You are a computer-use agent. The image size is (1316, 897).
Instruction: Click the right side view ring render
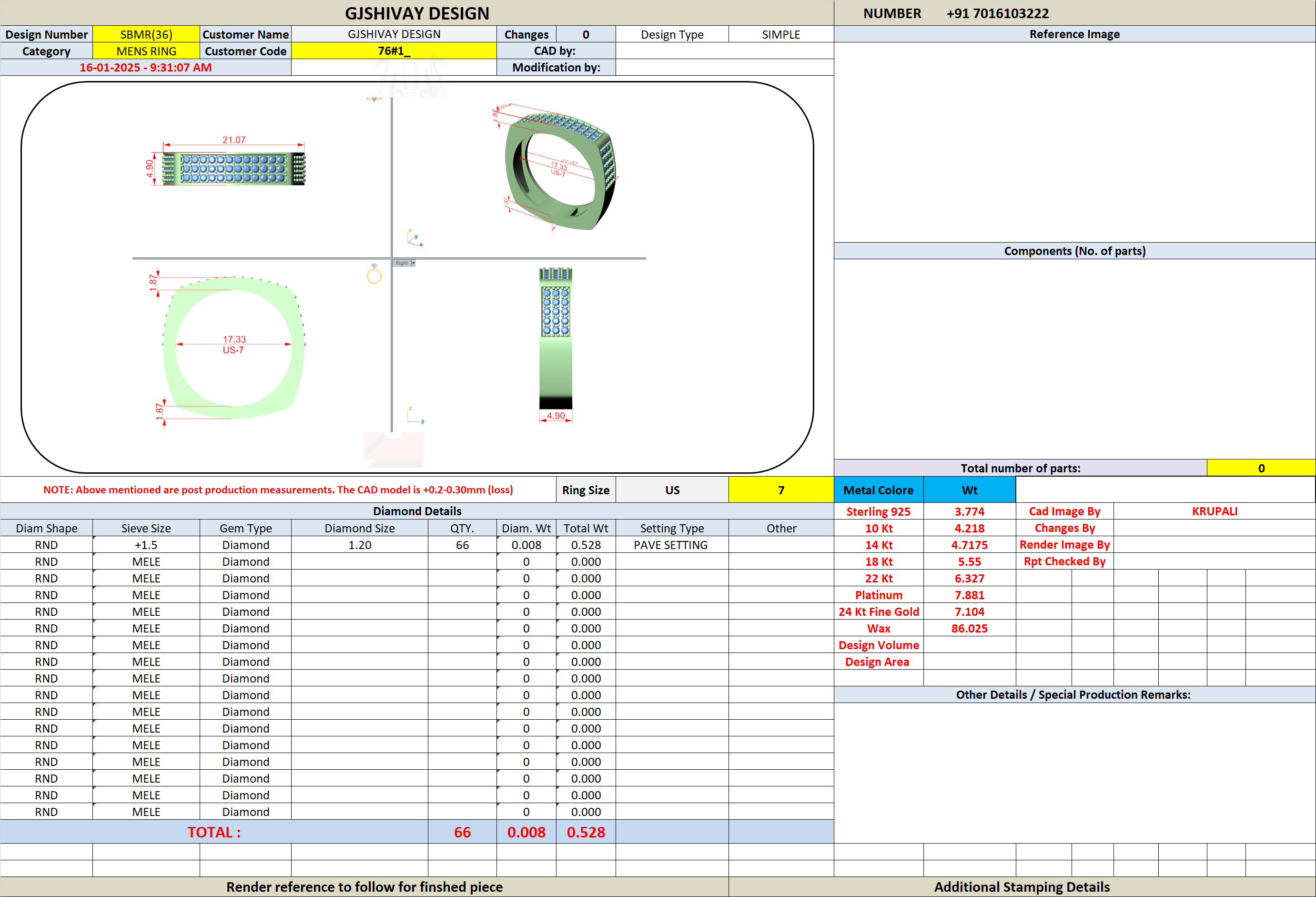point(556,339)
